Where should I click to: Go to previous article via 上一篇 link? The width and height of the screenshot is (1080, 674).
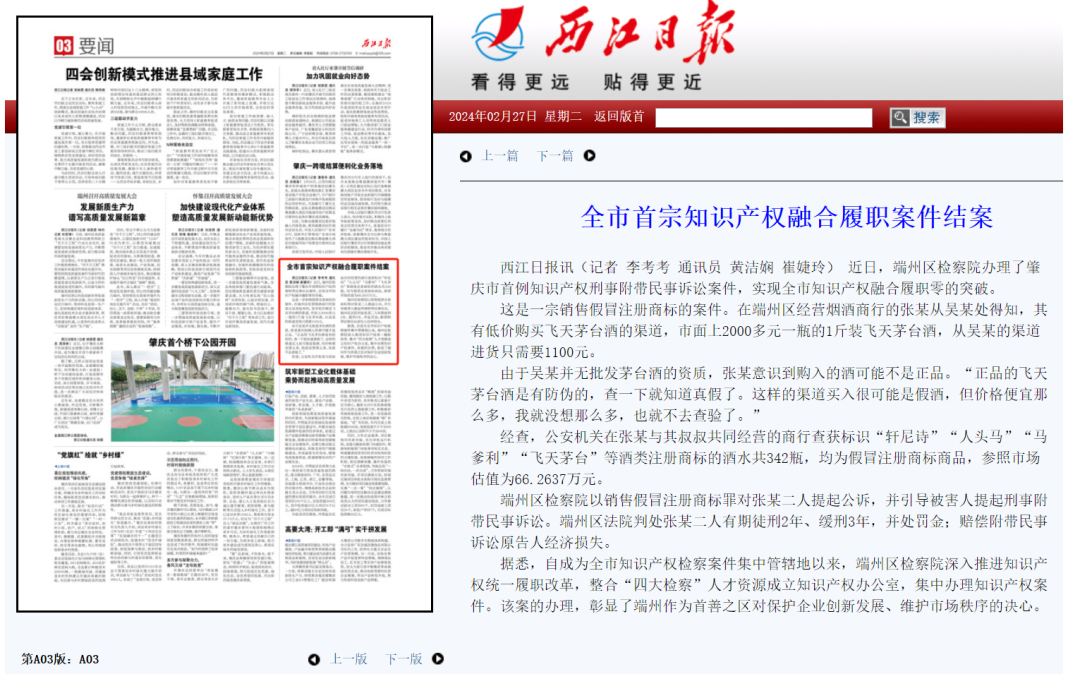[499, 156]
